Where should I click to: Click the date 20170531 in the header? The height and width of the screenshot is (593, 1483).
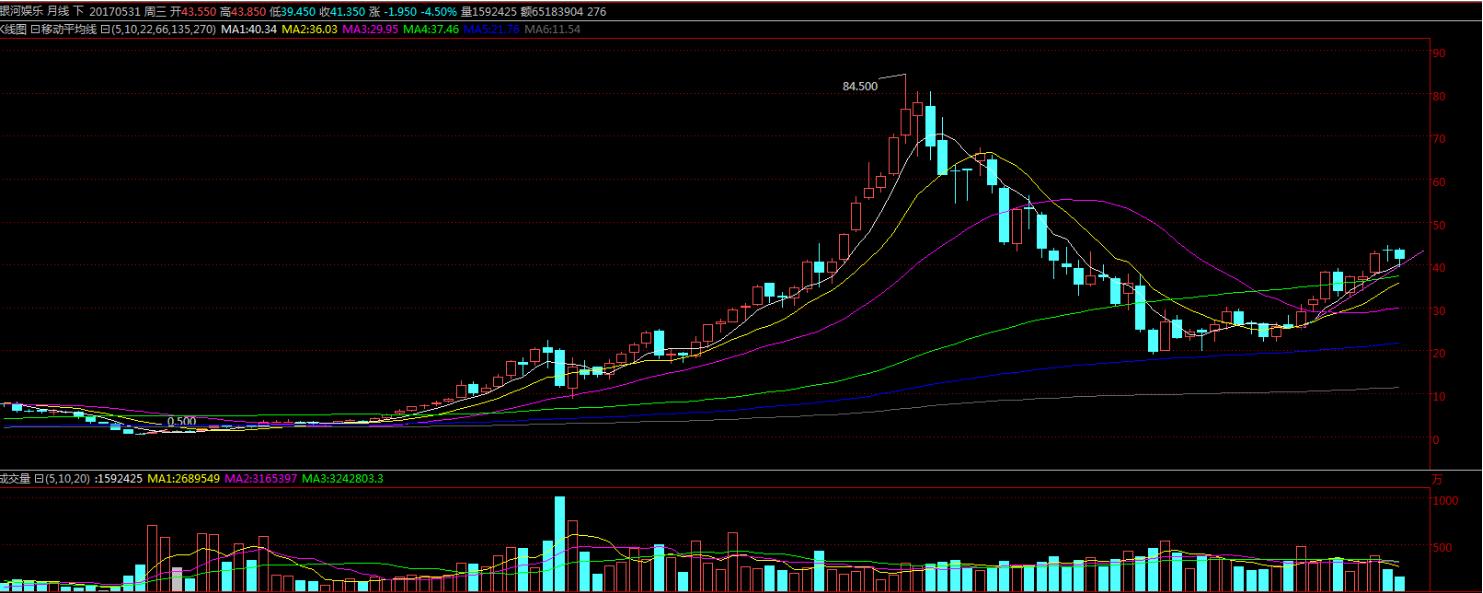[x=114, y=11]
